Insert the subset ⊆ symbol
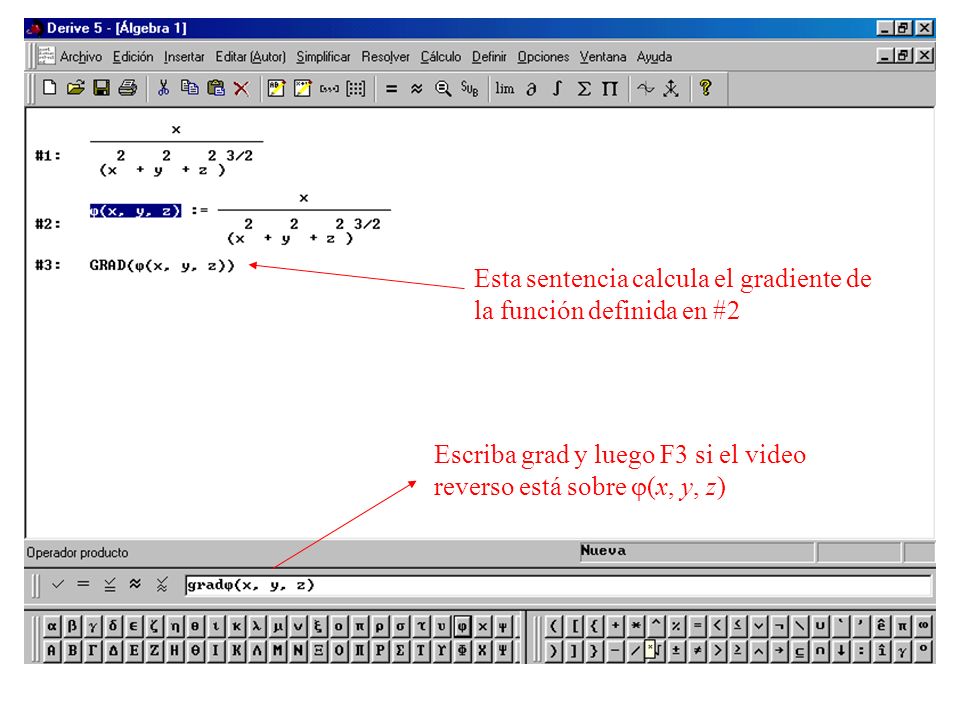 click(800, 650)
